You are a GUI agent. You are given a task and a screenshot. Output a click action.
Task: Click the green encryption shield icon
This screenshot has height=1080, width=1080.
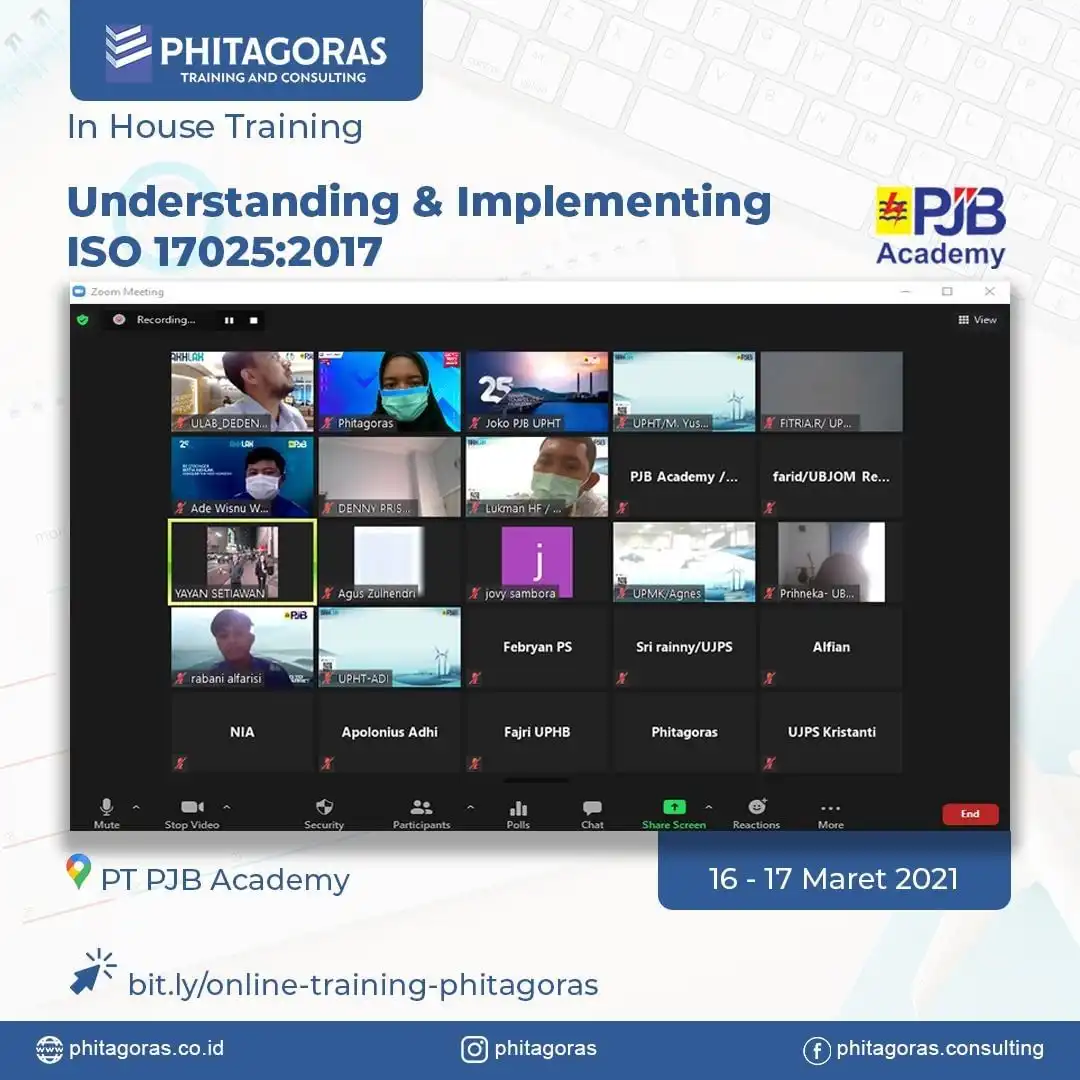pyautogui.click(x=83, y=320)
